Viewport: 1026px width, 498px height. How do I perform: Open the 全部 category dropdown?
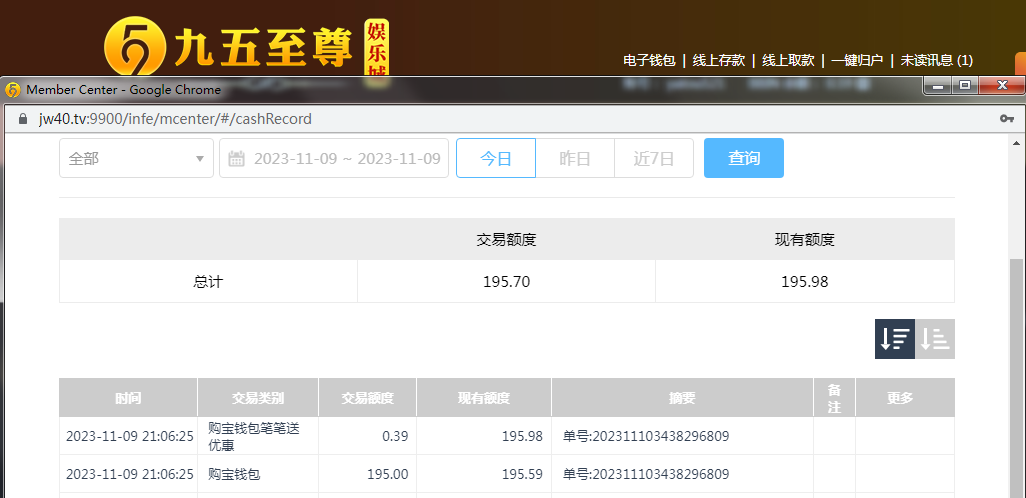(x=136, y=158)
